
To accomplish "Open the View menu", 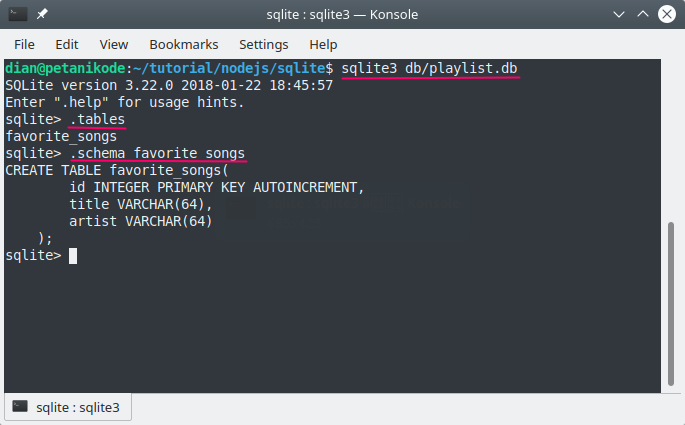I will (114, 45).
